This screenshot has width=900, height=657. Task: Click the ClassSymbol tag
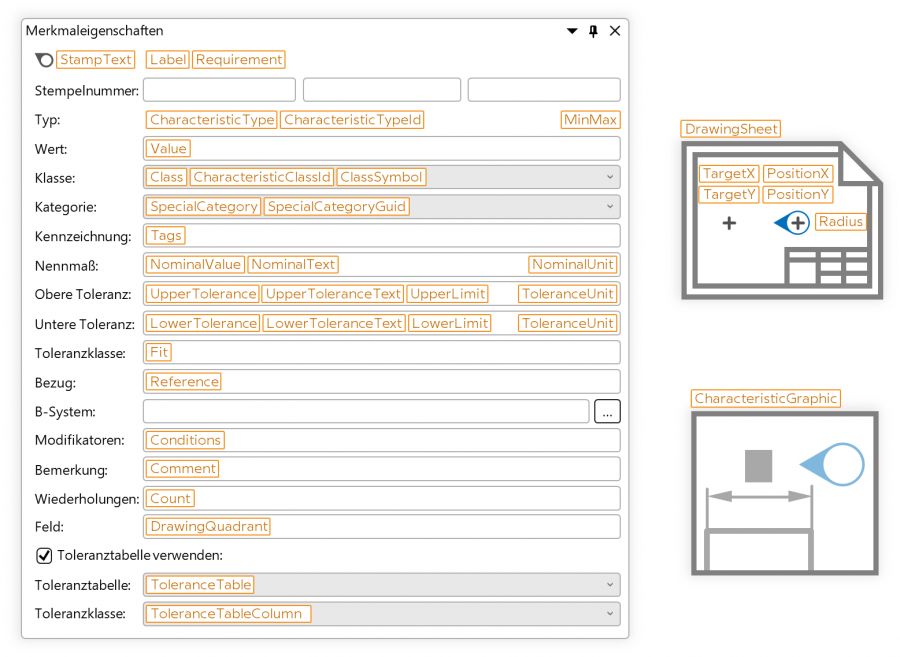(381, 177)
